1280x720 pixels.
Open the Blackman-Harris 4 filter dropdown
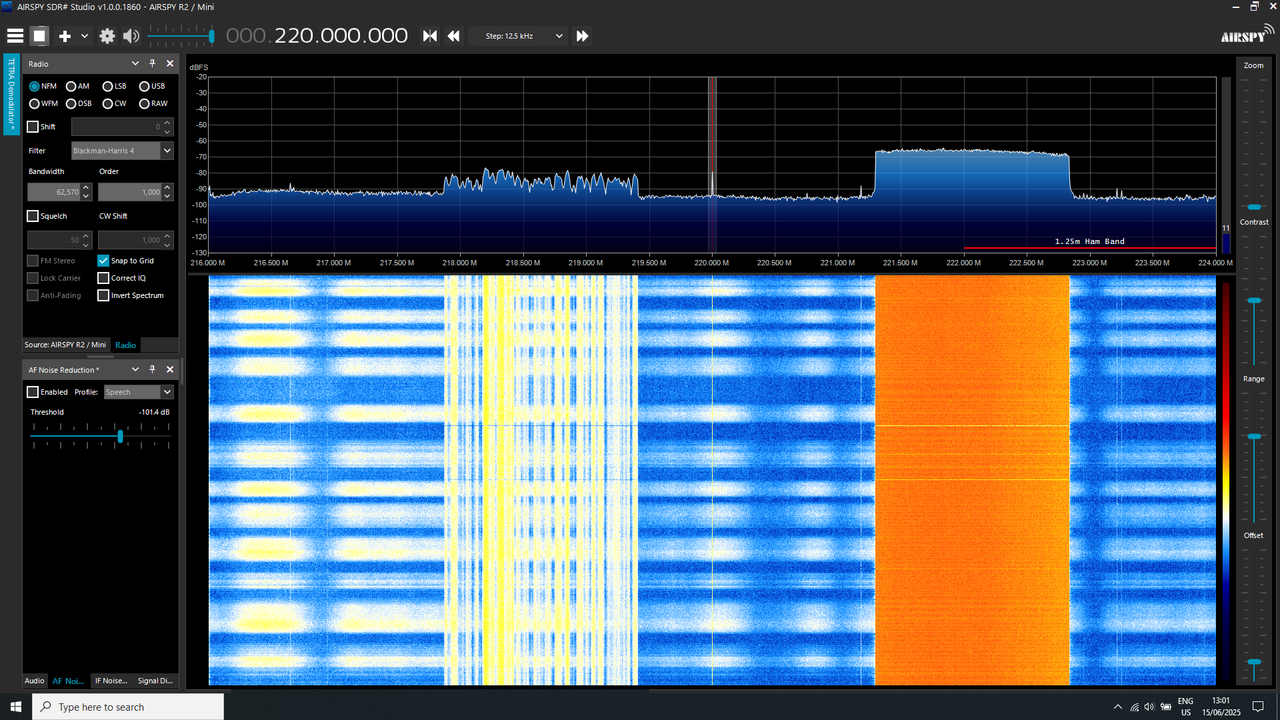122,151
